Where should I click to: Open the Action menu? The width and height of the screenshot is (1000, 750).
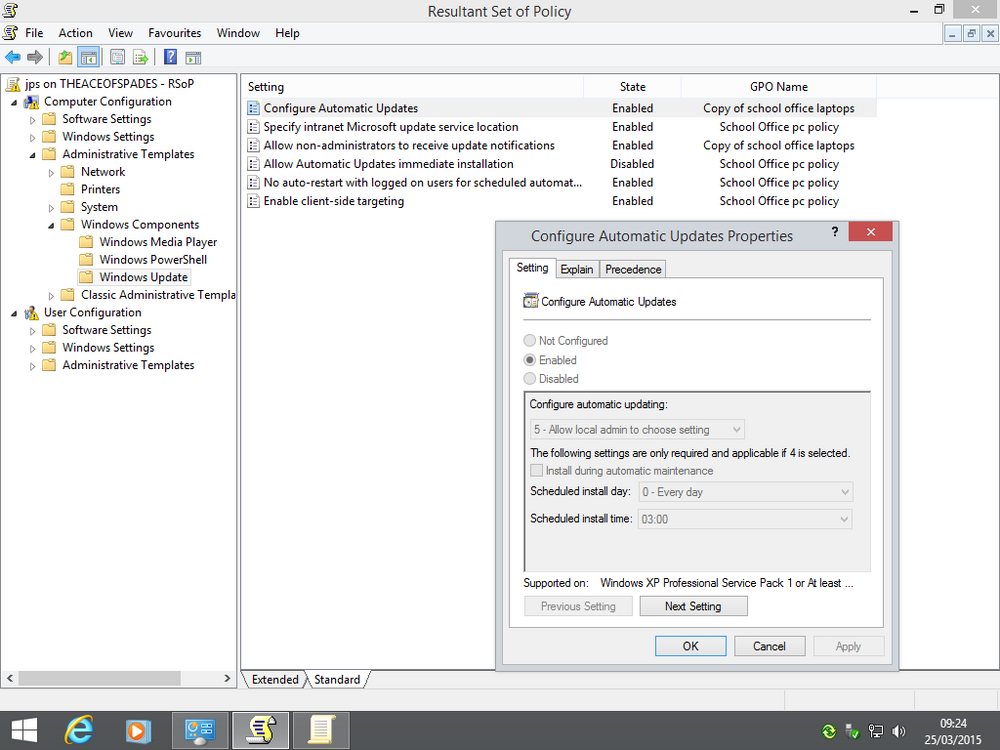(75, 33)
